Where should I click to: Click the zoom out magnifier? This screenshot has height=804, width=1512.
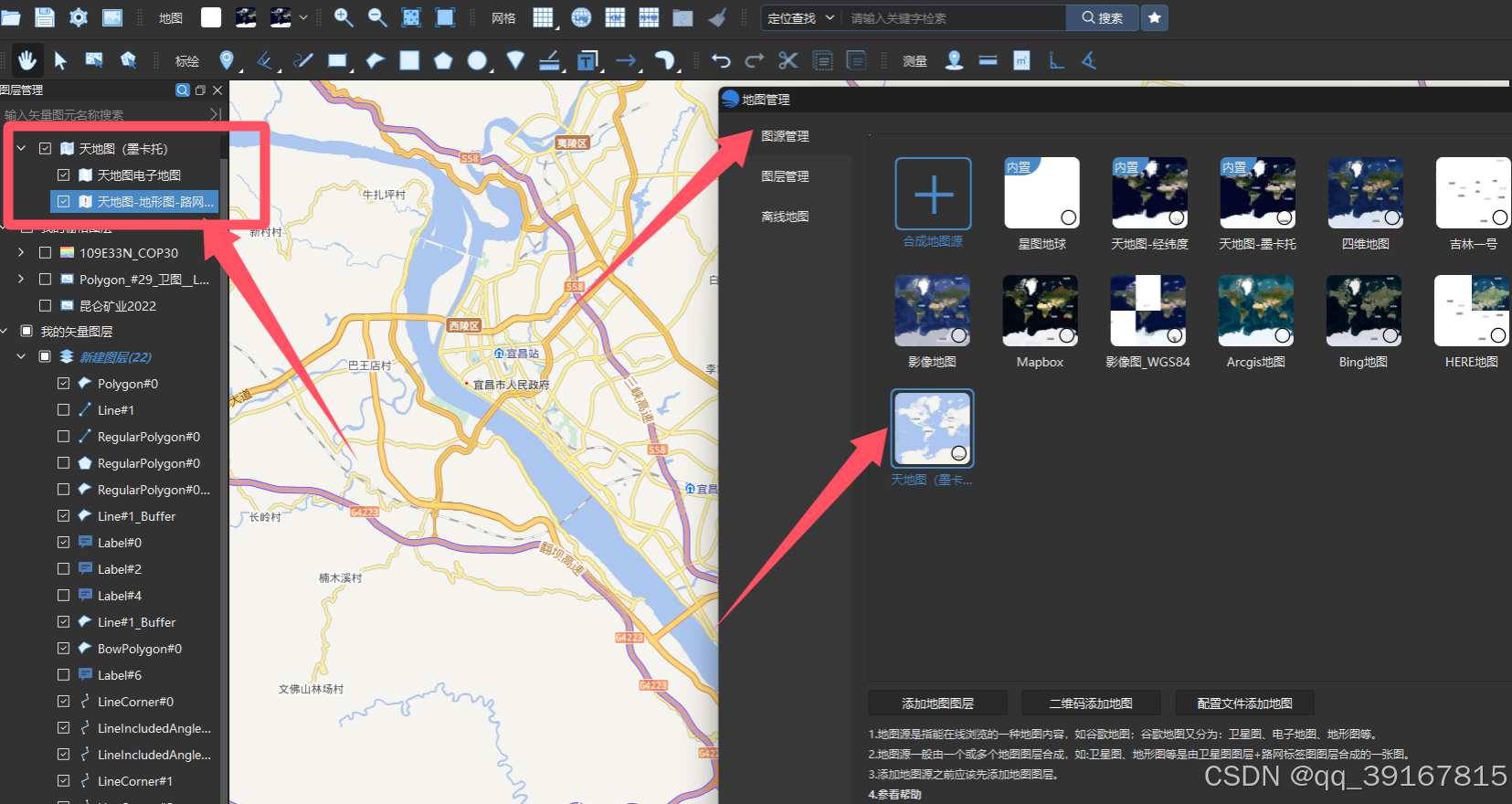[x=377, y=17]
